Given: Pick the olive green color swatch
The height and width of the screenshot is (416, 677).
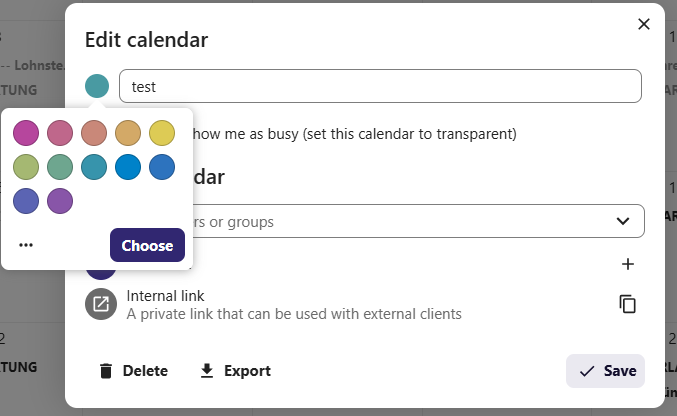Looking at the screenshot, I should click(26, 167).
